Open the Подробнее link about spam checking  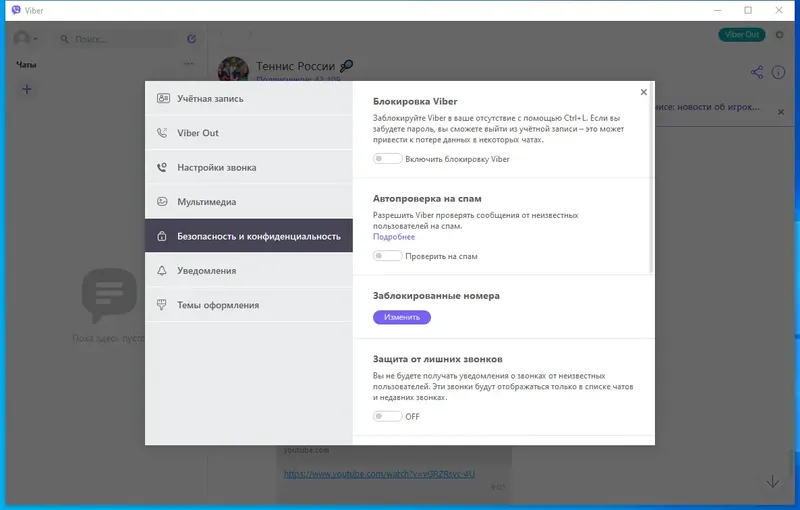394,237
